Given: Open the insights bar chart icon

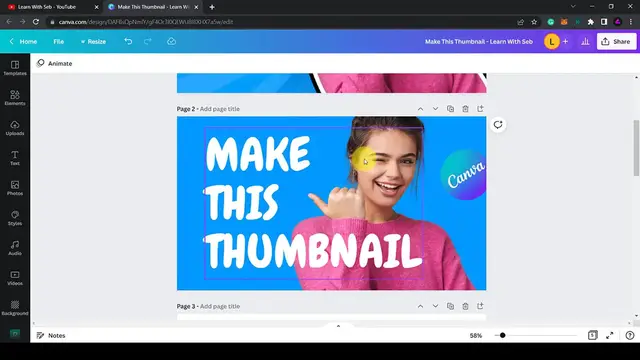Looking at the screenshot, I should click(585, 42).
